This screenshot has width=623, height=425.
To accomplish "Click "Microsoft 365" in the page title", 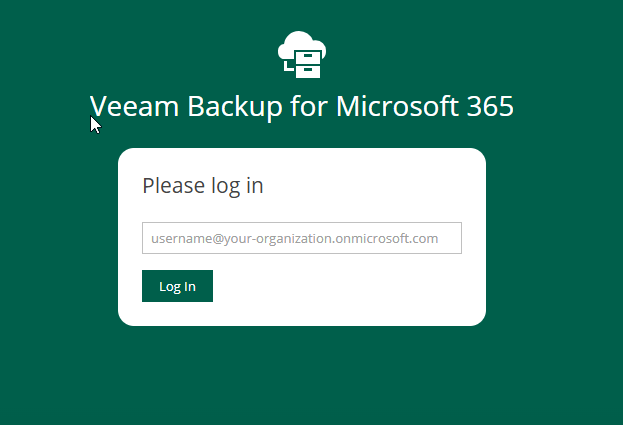I will point(425,106).
